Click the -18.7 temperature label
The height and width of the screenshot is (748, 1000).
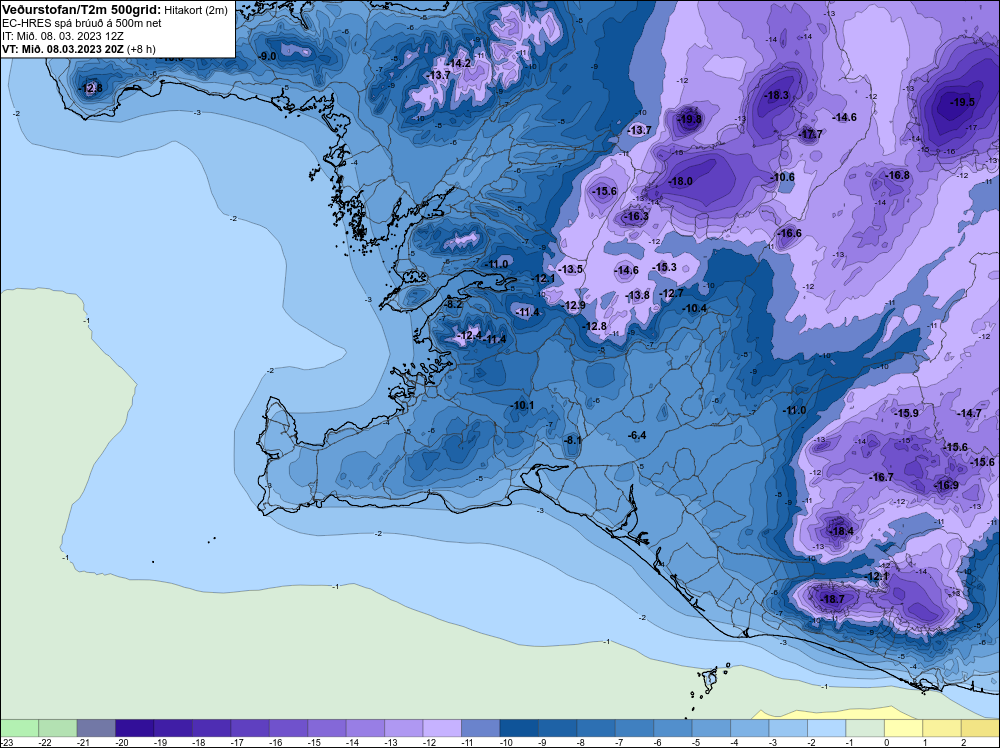click(832, 599)
